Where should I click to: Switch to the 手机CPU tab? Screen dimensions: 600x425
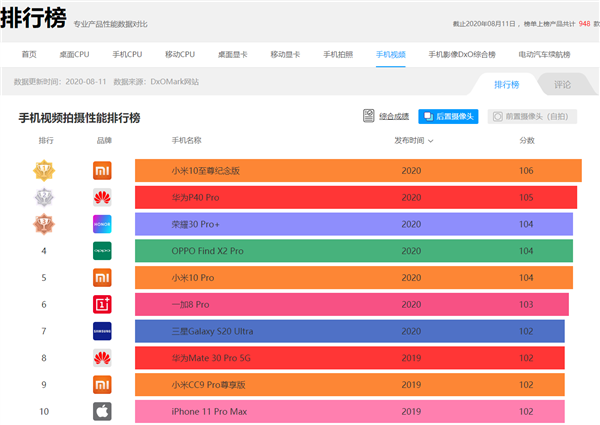pos(127,54)
